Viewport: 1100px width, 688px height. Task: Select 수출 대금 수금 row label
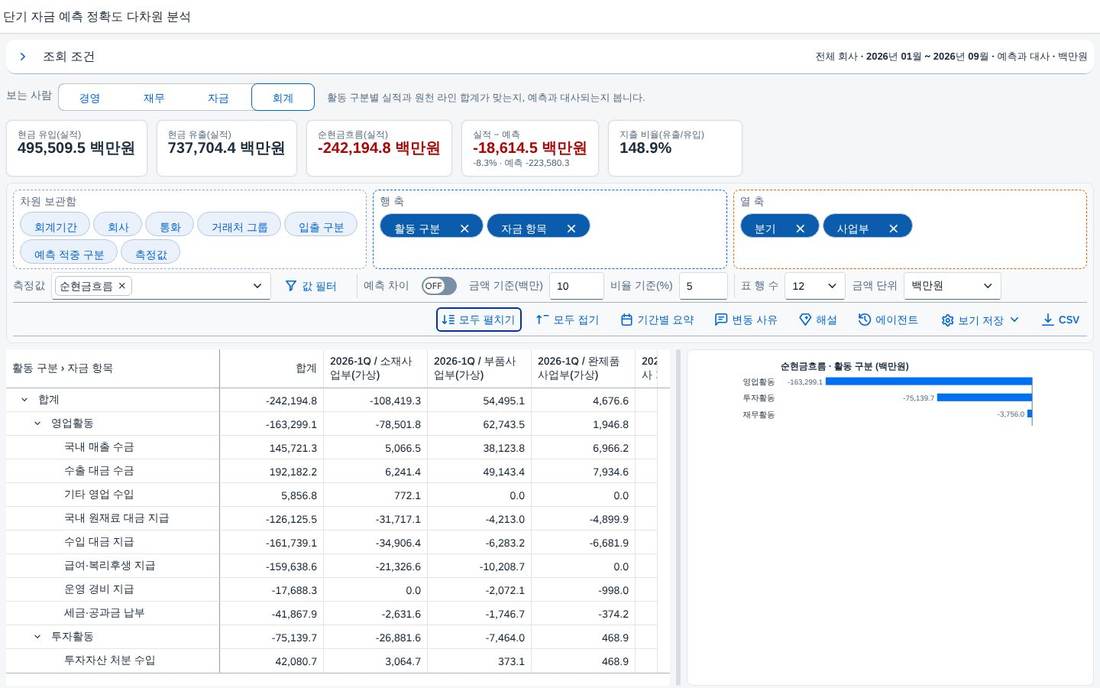99,471
